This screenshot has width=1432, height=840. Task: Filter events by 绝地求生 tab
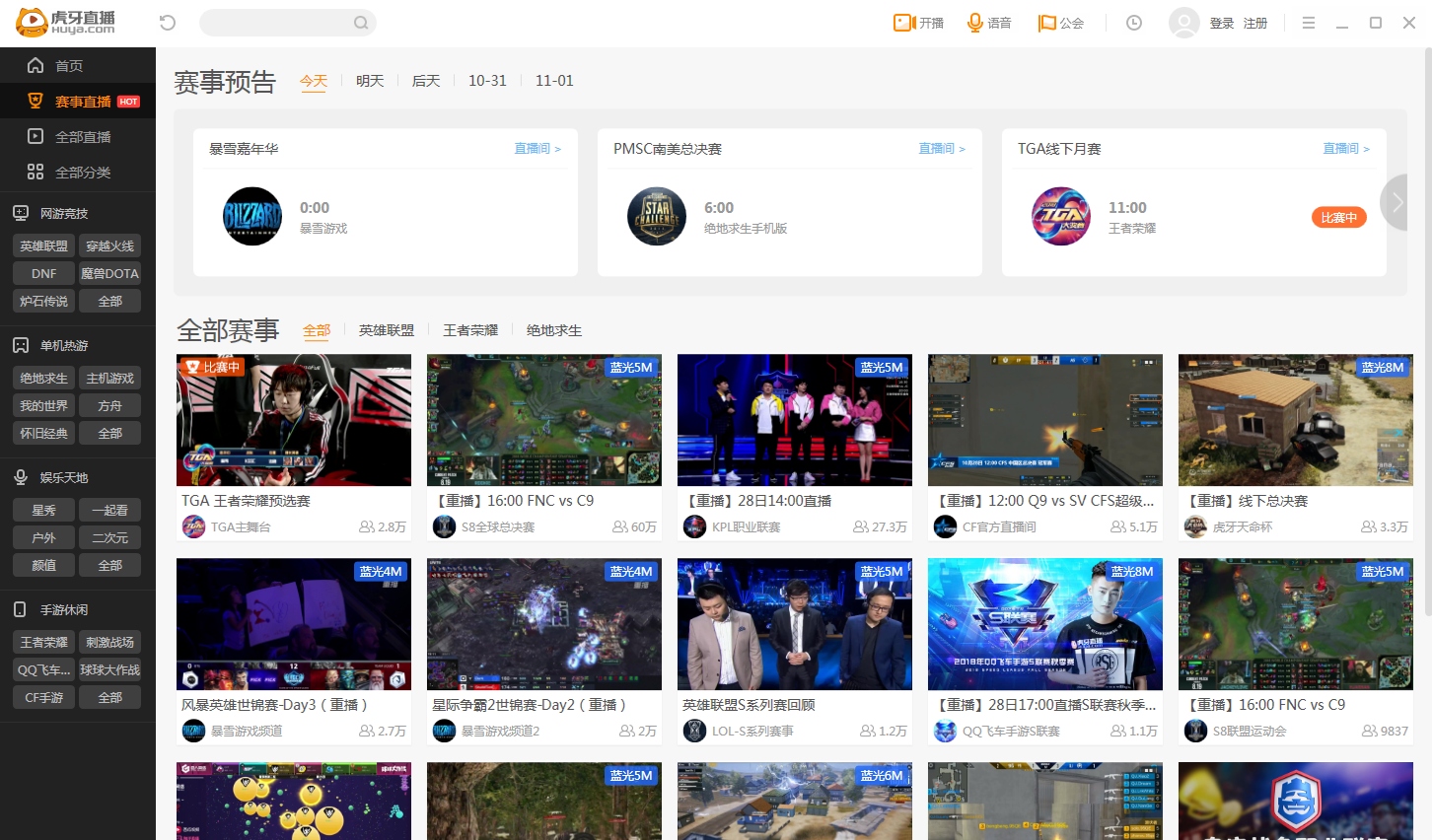[554, 330]
